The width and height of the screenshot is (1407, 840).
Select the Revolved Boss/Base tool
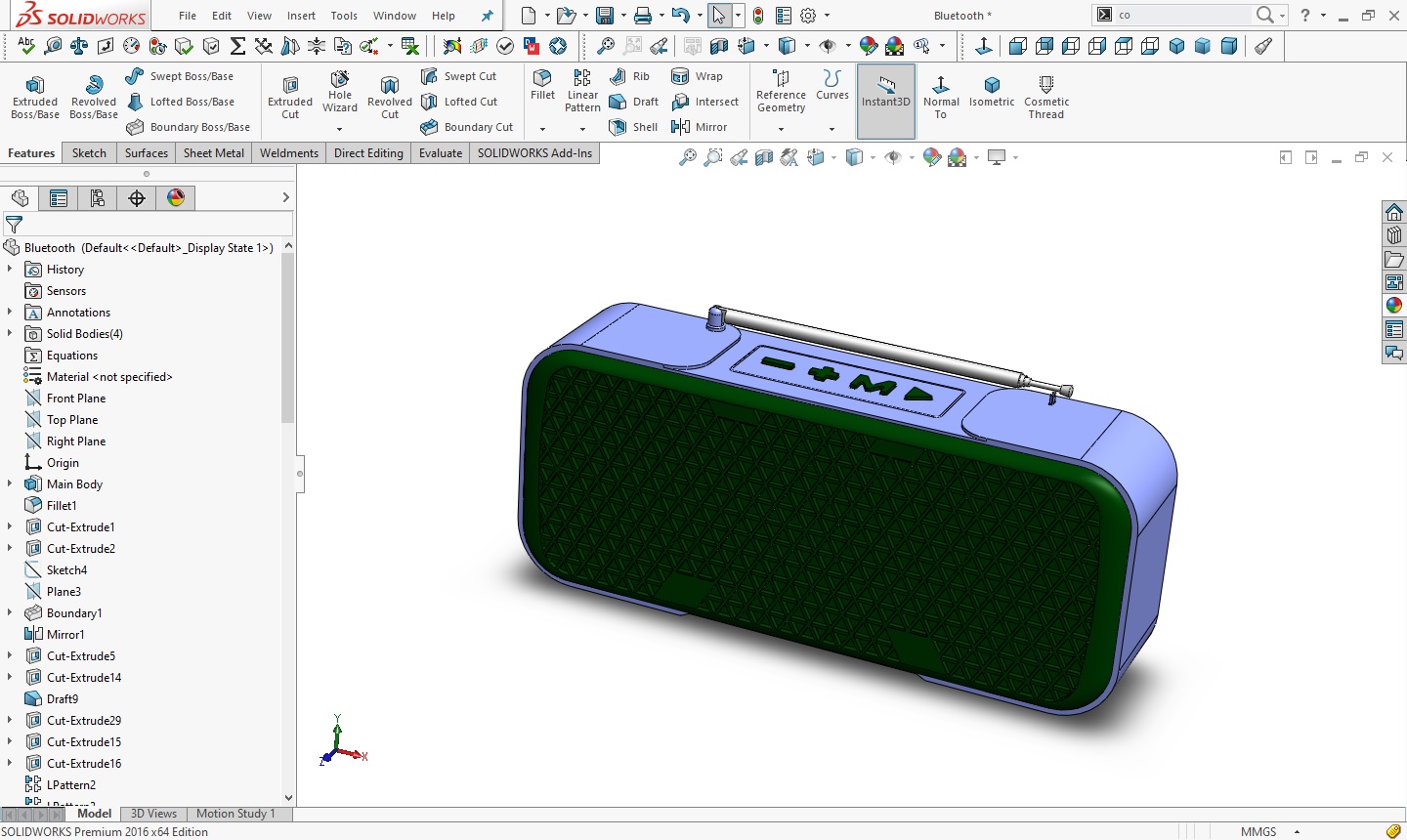pyautogui.click(x=94, y=98)
